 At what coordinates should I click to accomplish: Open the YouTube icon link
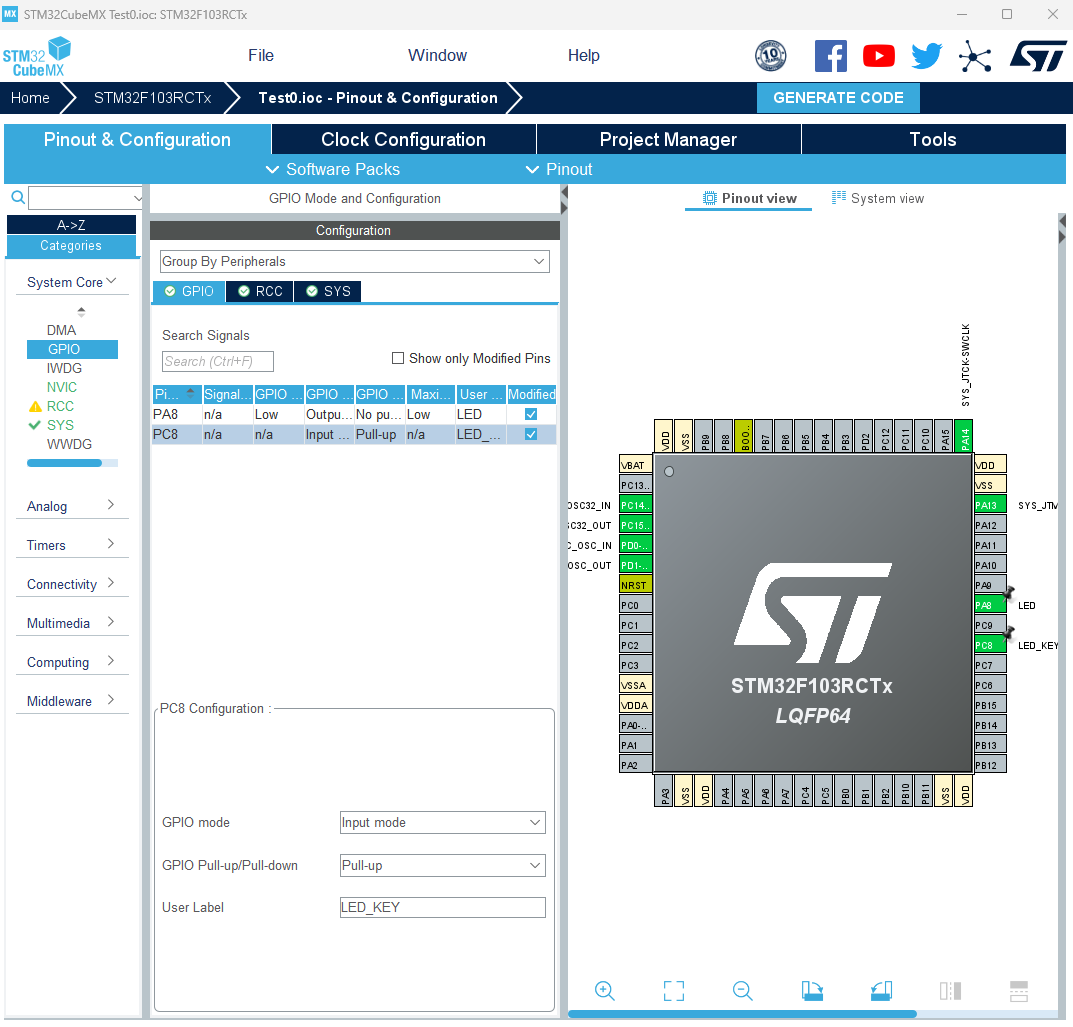[879, 55]
